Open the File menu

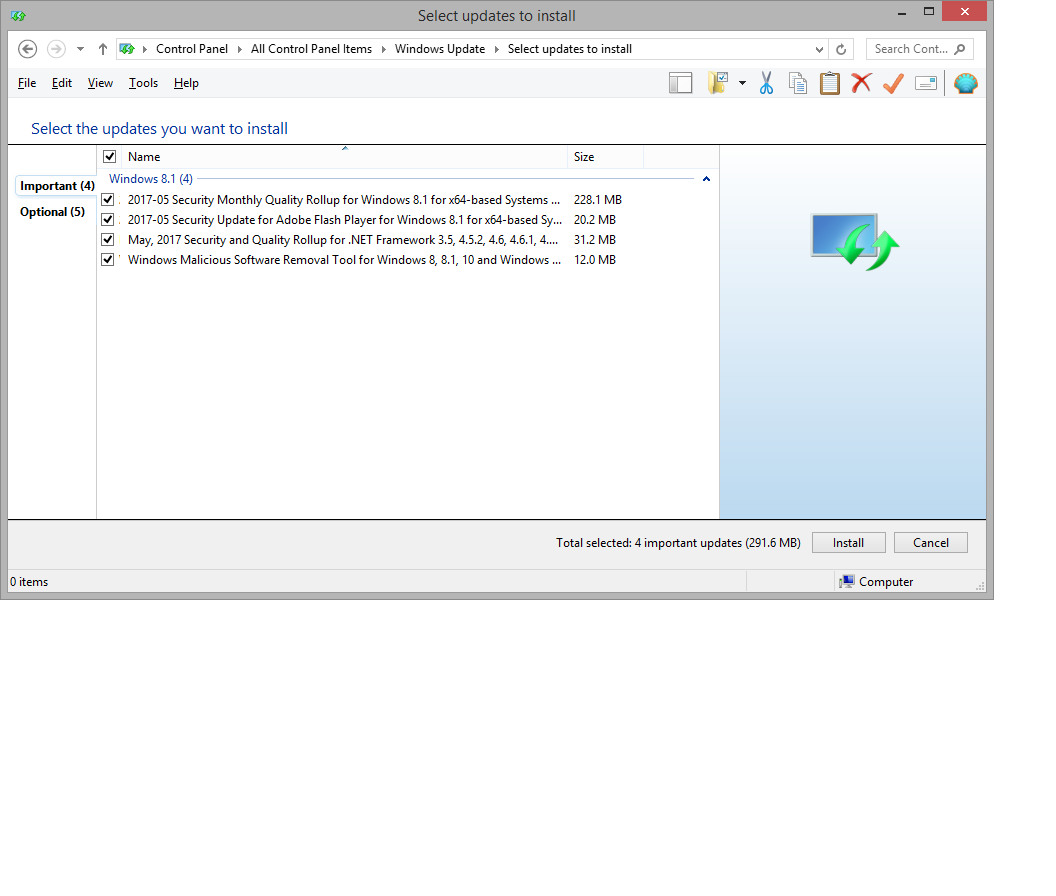click(27, 84)
